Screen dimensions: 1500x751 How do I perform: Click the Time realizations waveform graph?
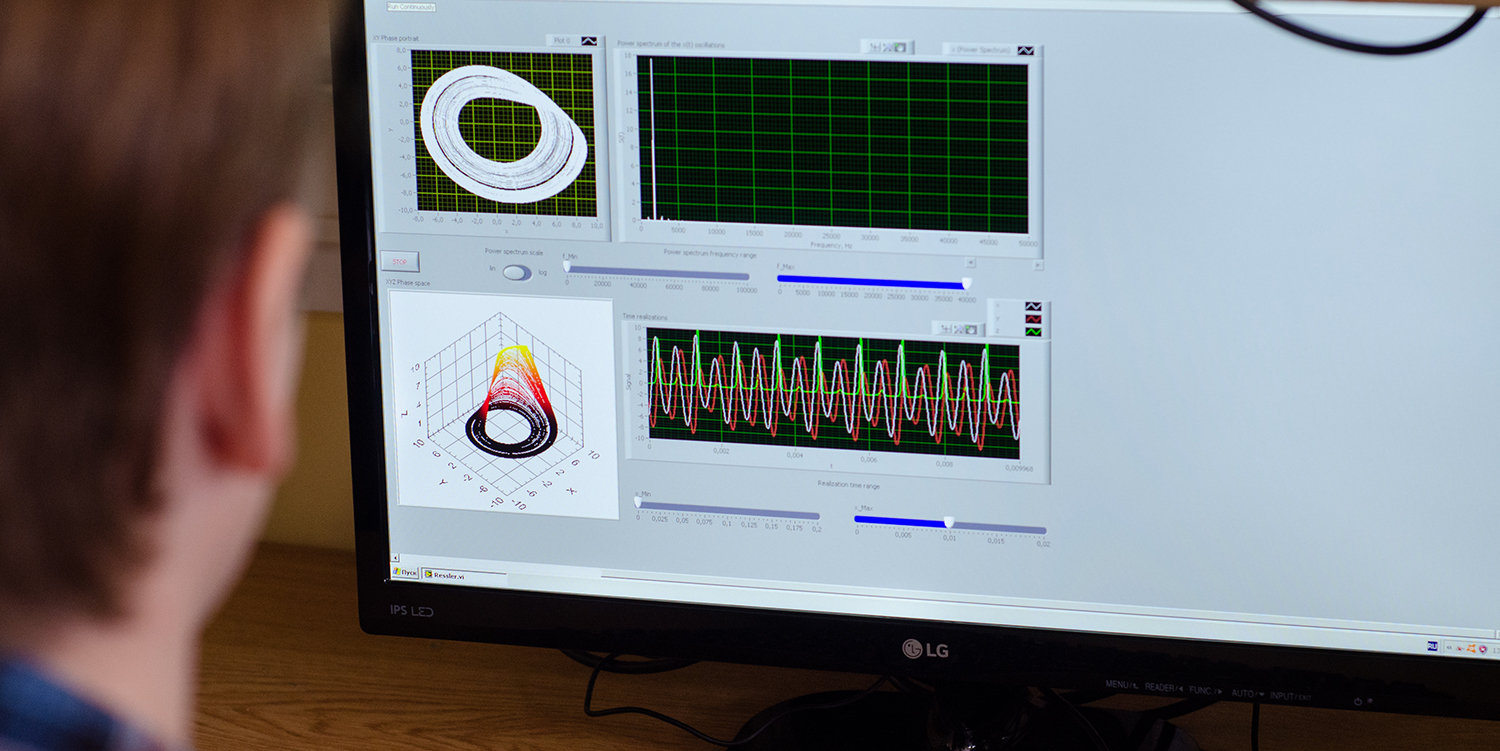833,393
